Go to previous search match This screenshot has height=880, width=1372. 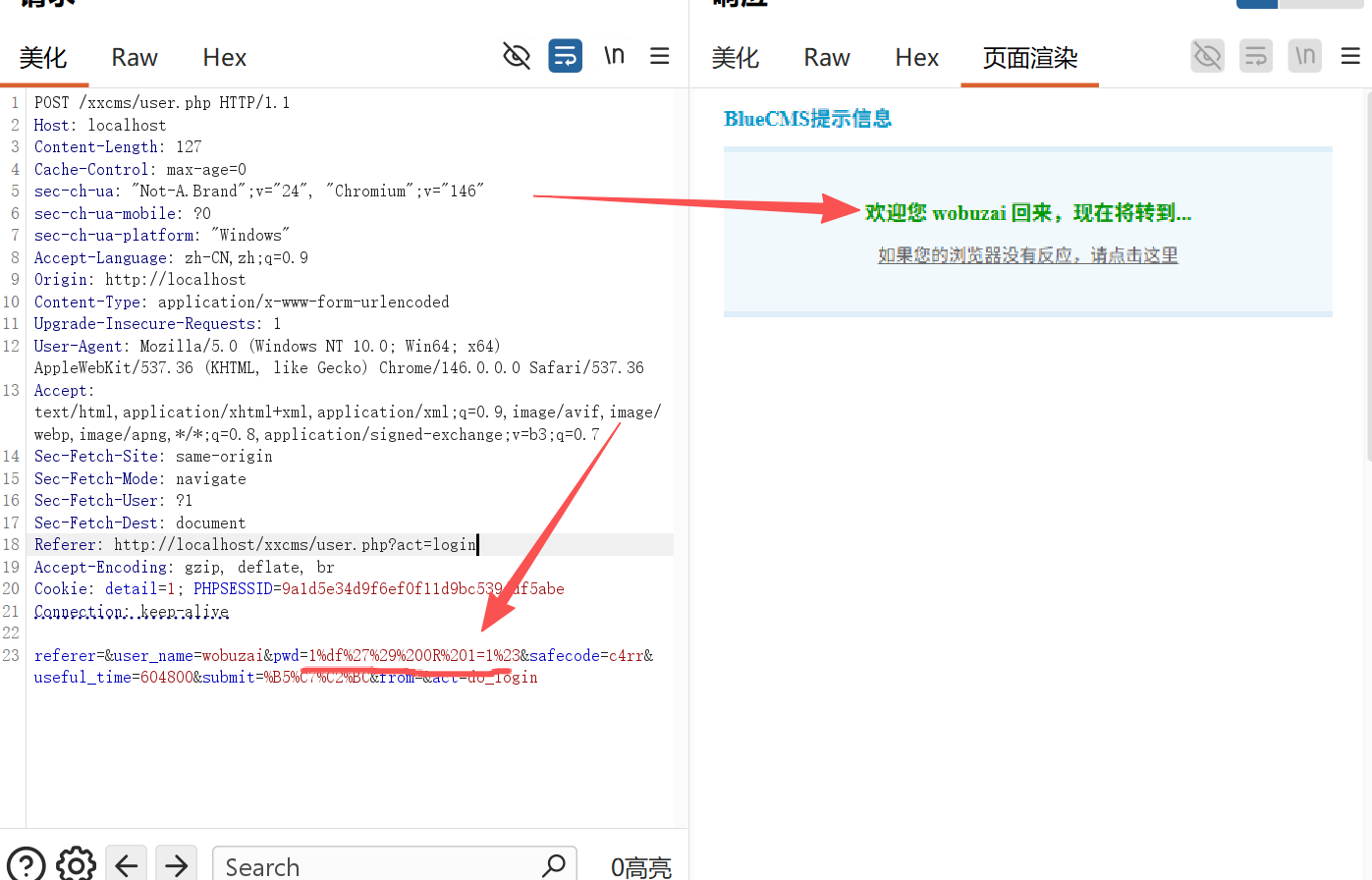click(x=127, y=865)
